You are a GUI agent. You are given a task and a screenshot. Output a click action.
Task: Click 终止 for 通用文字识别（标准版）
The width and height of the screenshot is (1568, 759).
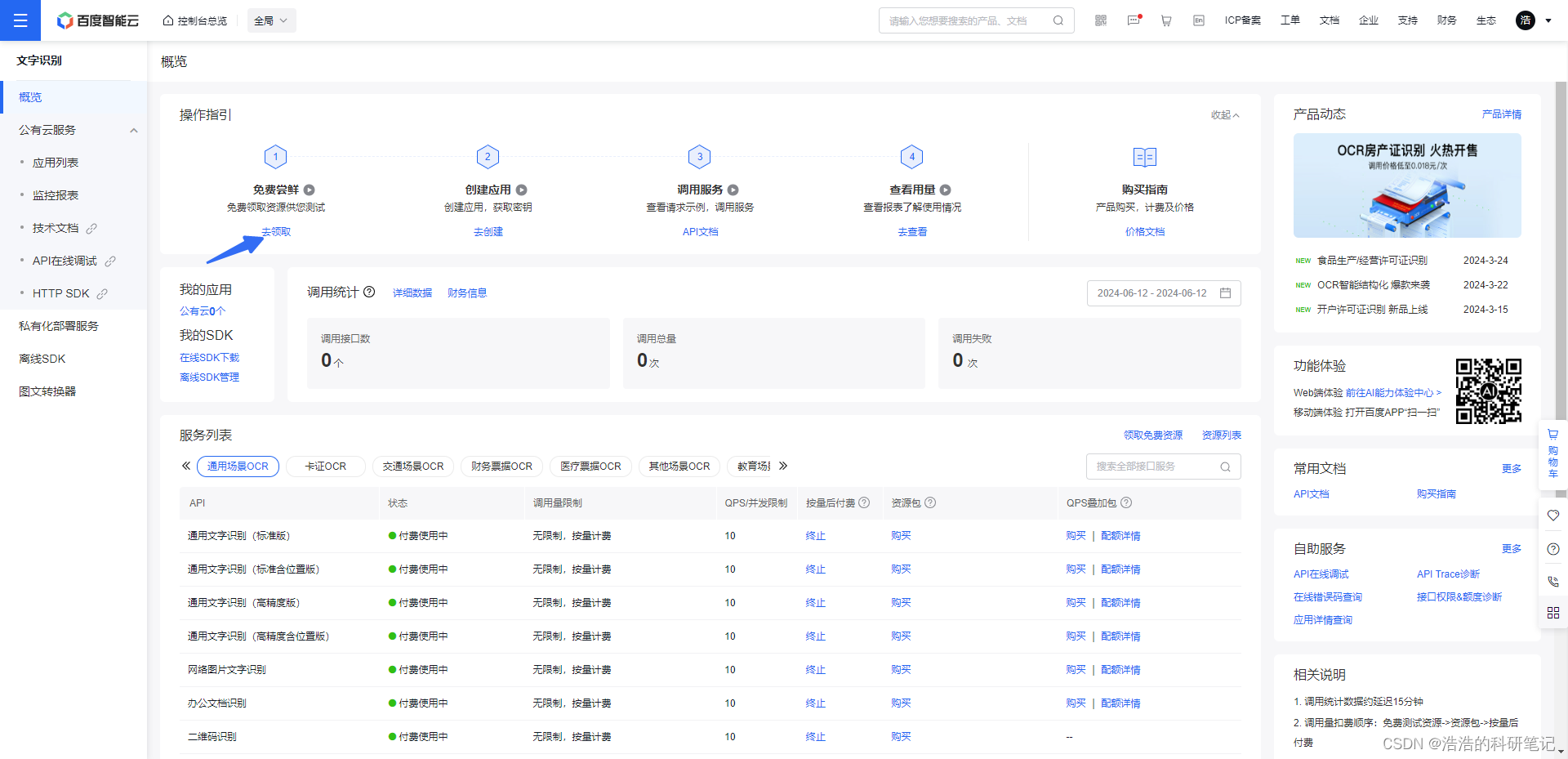(x=815, y=536)
